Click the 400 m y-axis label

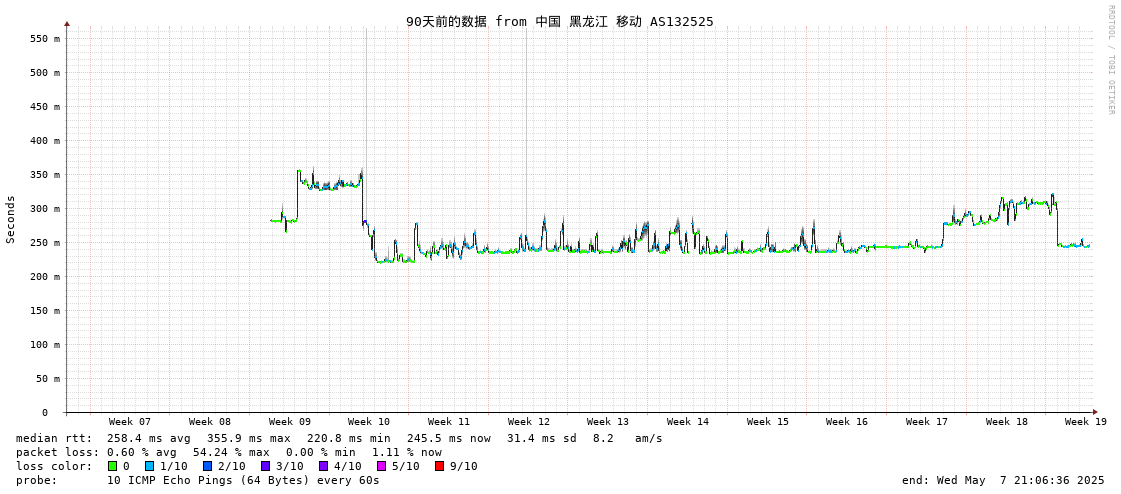[x=44, y=141]
